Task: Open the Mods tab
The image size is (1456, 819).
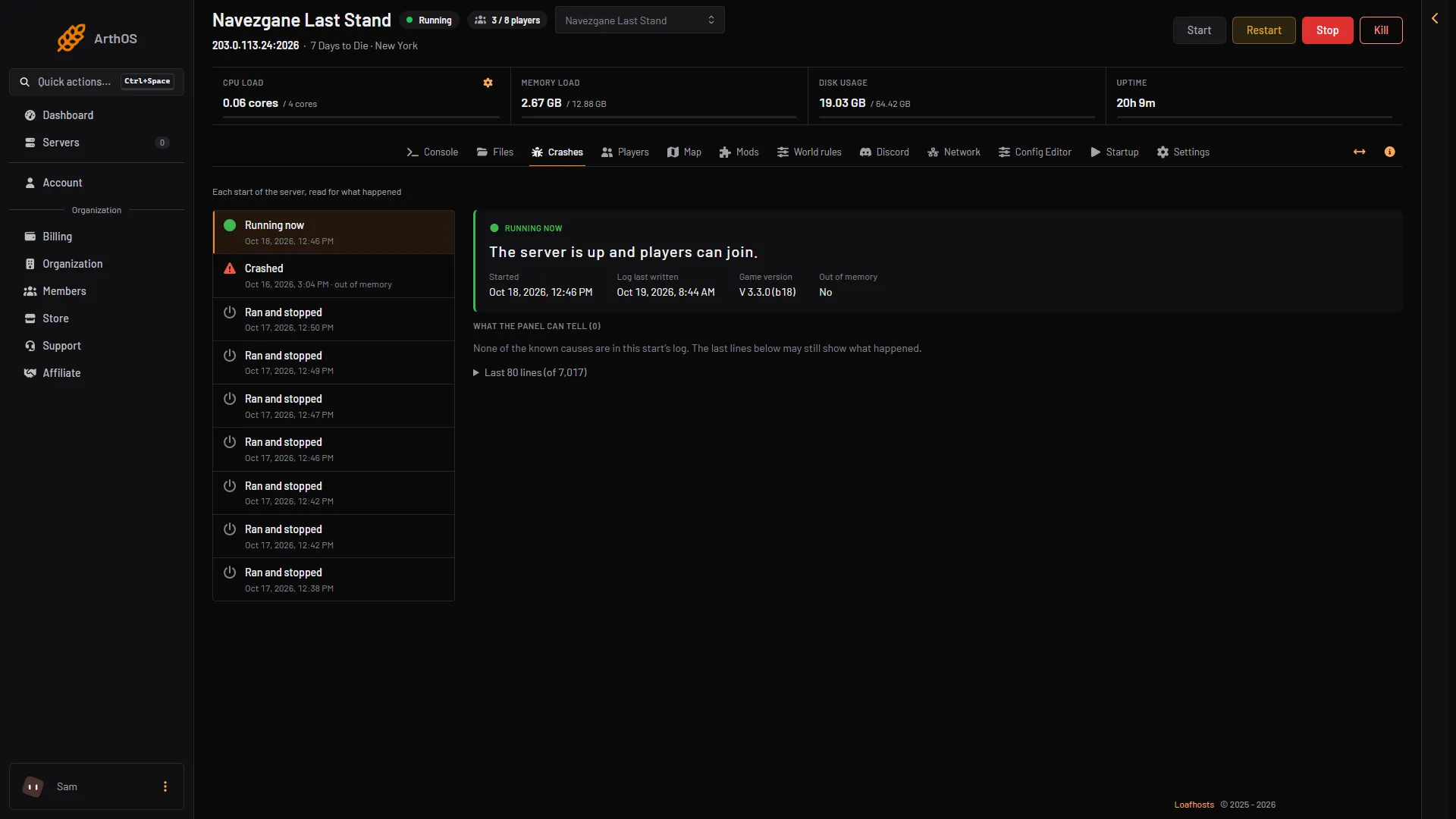Action: (739, 152)
